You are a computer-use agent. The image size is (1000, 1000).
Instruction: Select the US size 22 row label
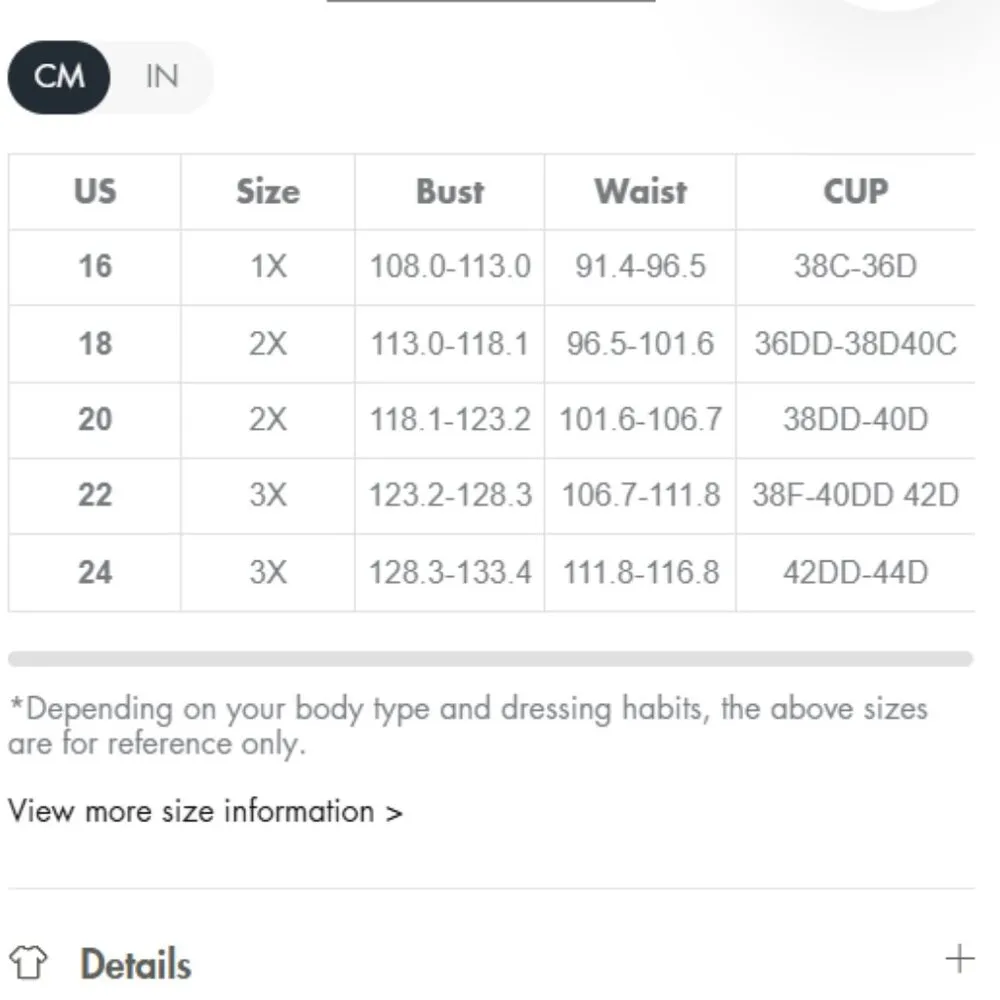click(x=95, y=495)
